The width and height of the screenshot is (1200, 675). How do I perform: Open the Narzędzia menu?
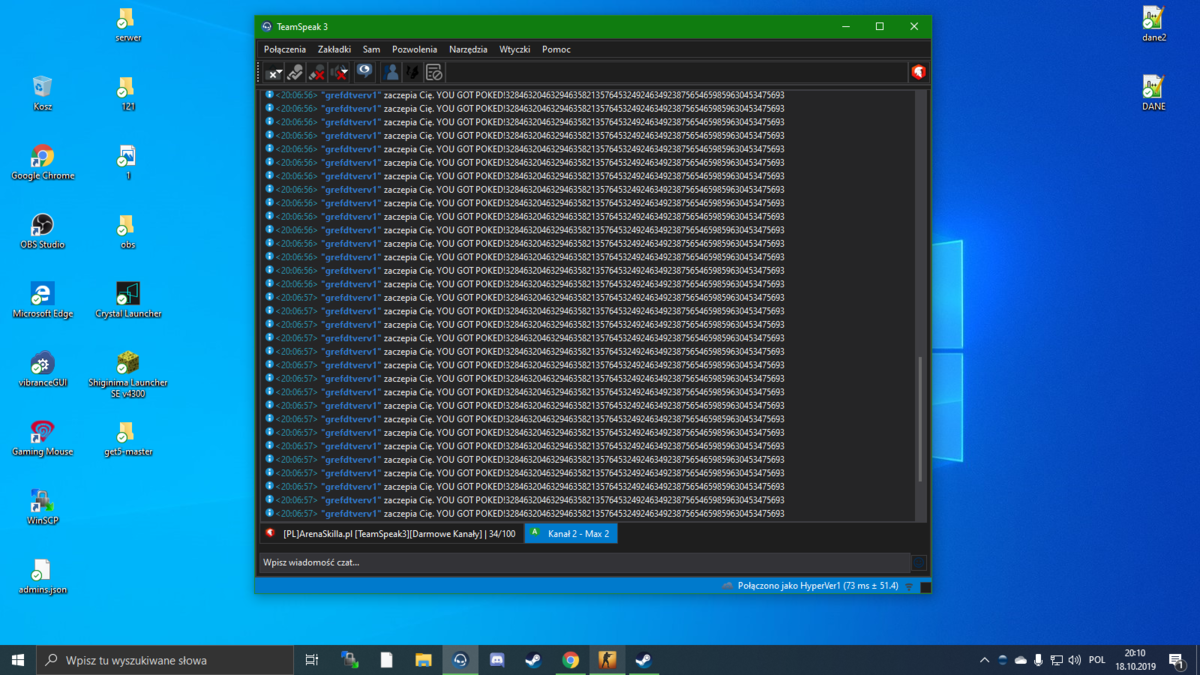pyautogui.click(x=468, y=49)
